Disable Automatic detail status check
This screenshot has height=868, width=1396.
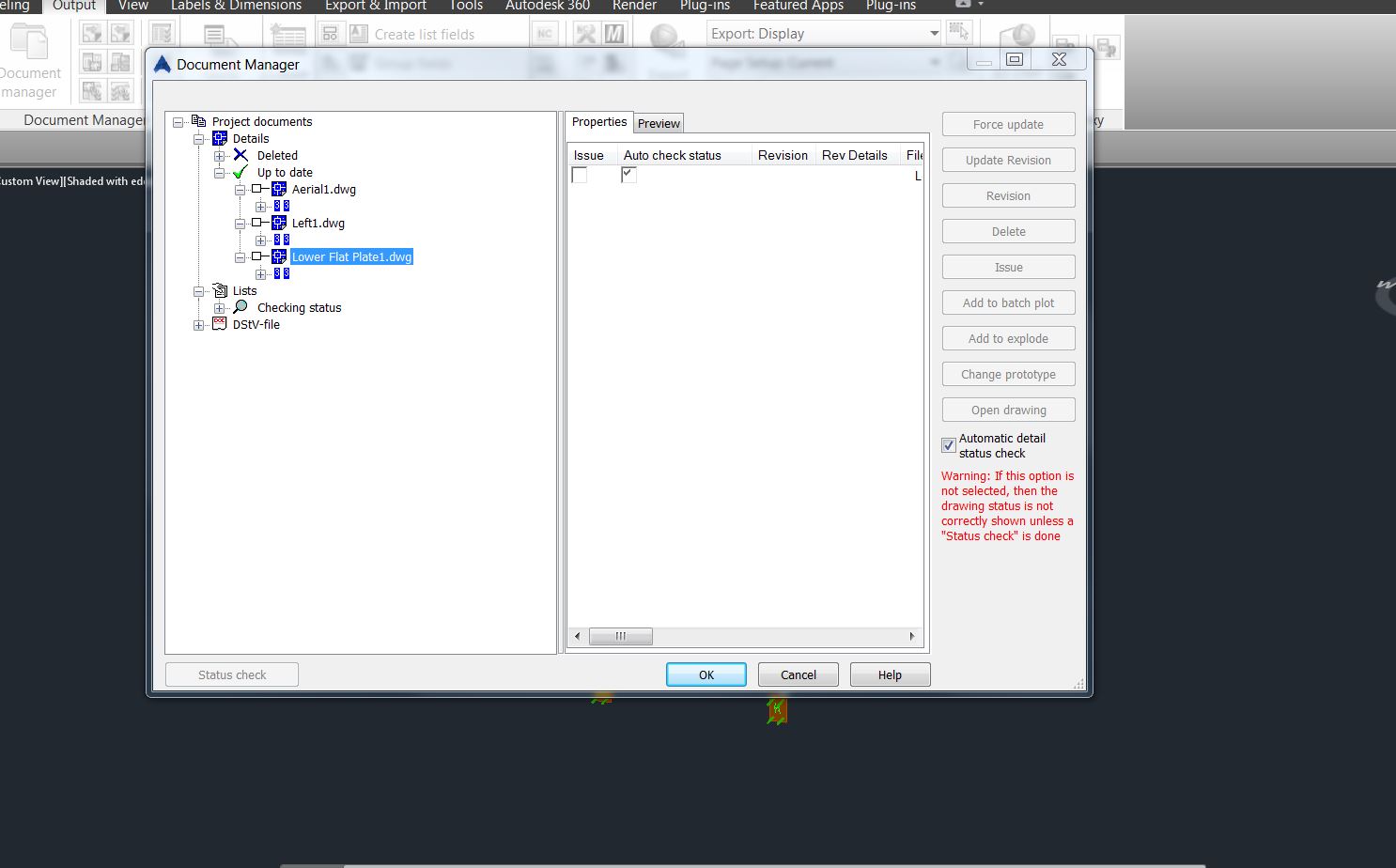point(948,445)
